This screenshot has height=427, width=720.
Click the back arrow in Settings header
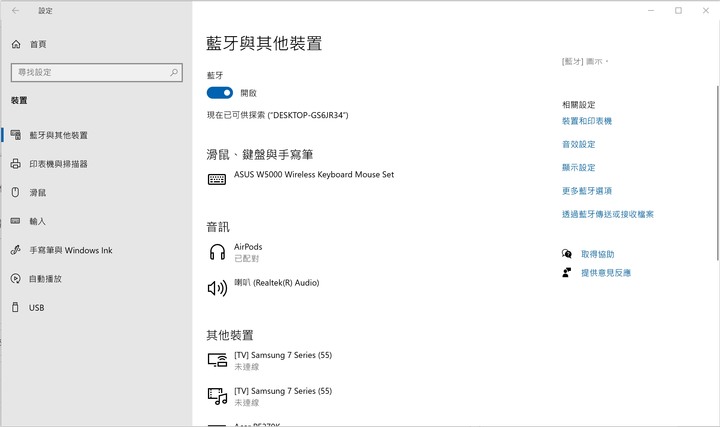coord(16,10)
